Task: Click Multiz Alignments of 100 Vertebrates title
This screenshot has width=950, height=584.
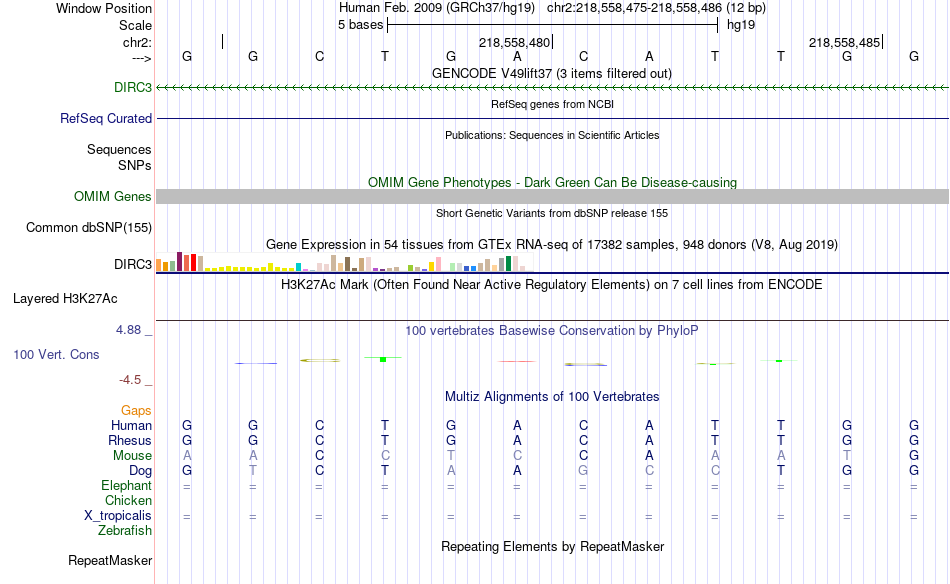Action: tap(552, 397)
